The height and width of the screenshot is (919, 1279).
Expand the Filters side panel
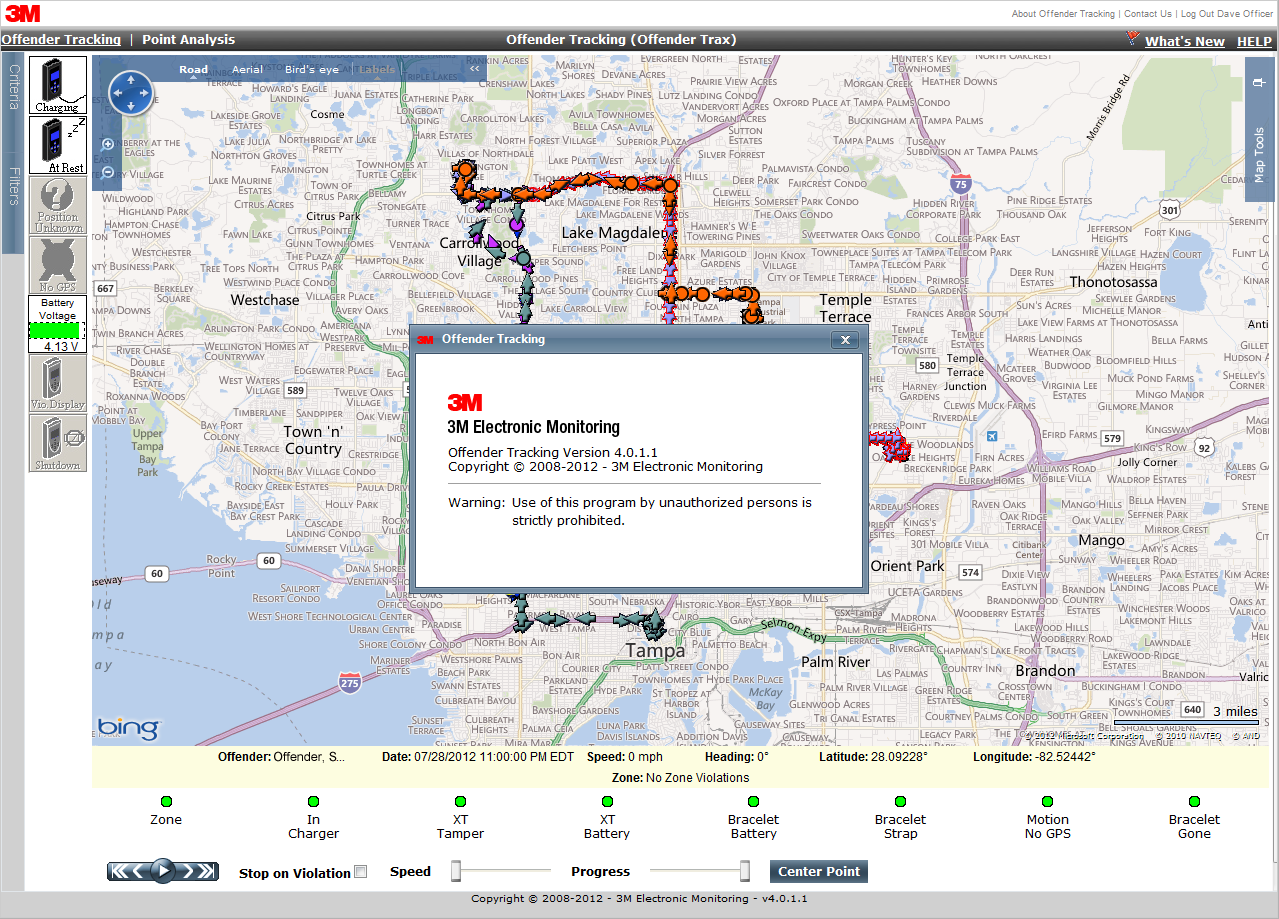13,186
